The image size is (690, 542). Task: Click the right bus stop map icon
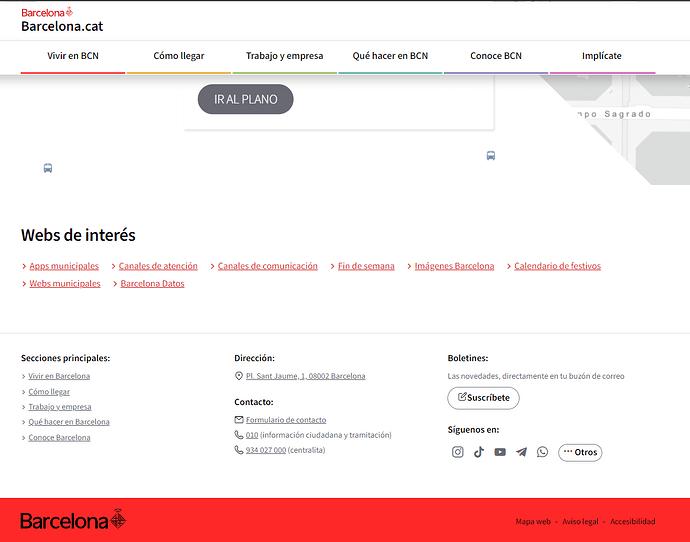click(x=491, y=156)
